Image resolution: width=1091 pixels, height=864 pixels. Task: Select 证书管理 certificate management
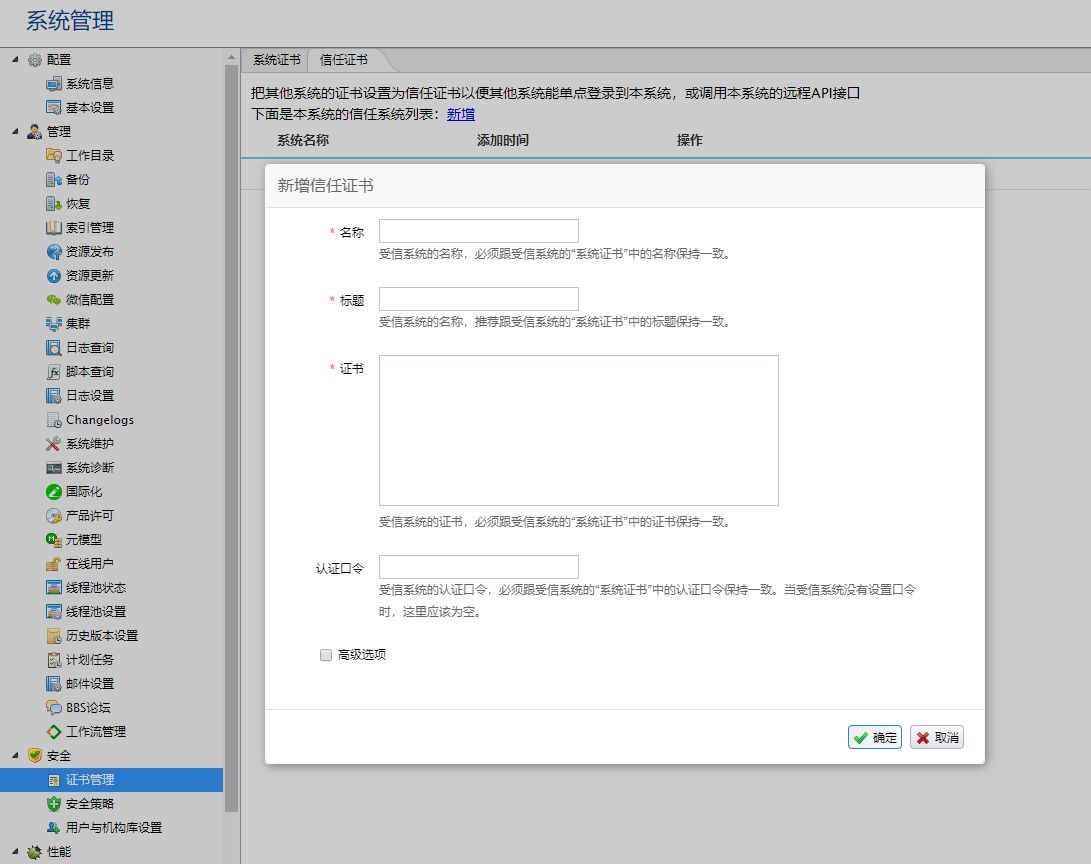tap(91, 779)
